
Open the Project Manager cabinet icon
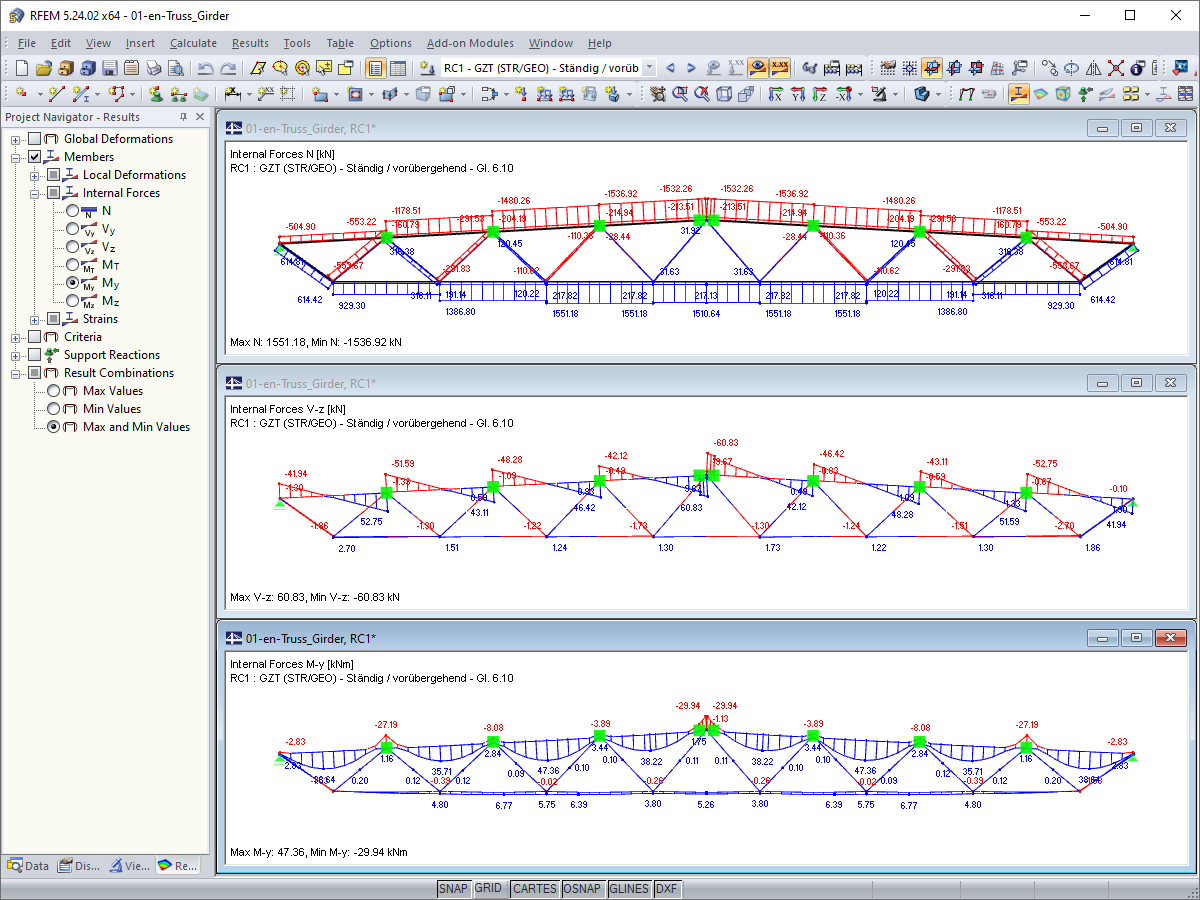[66, 68]
